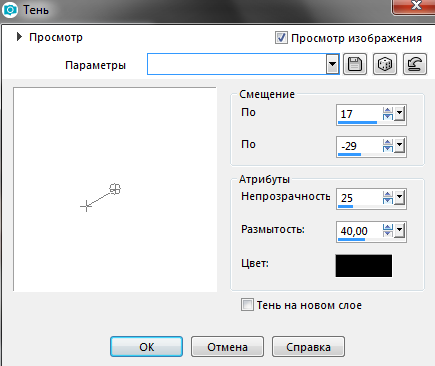Open slider dropdown for horizontal offset -29

[400, 146]
